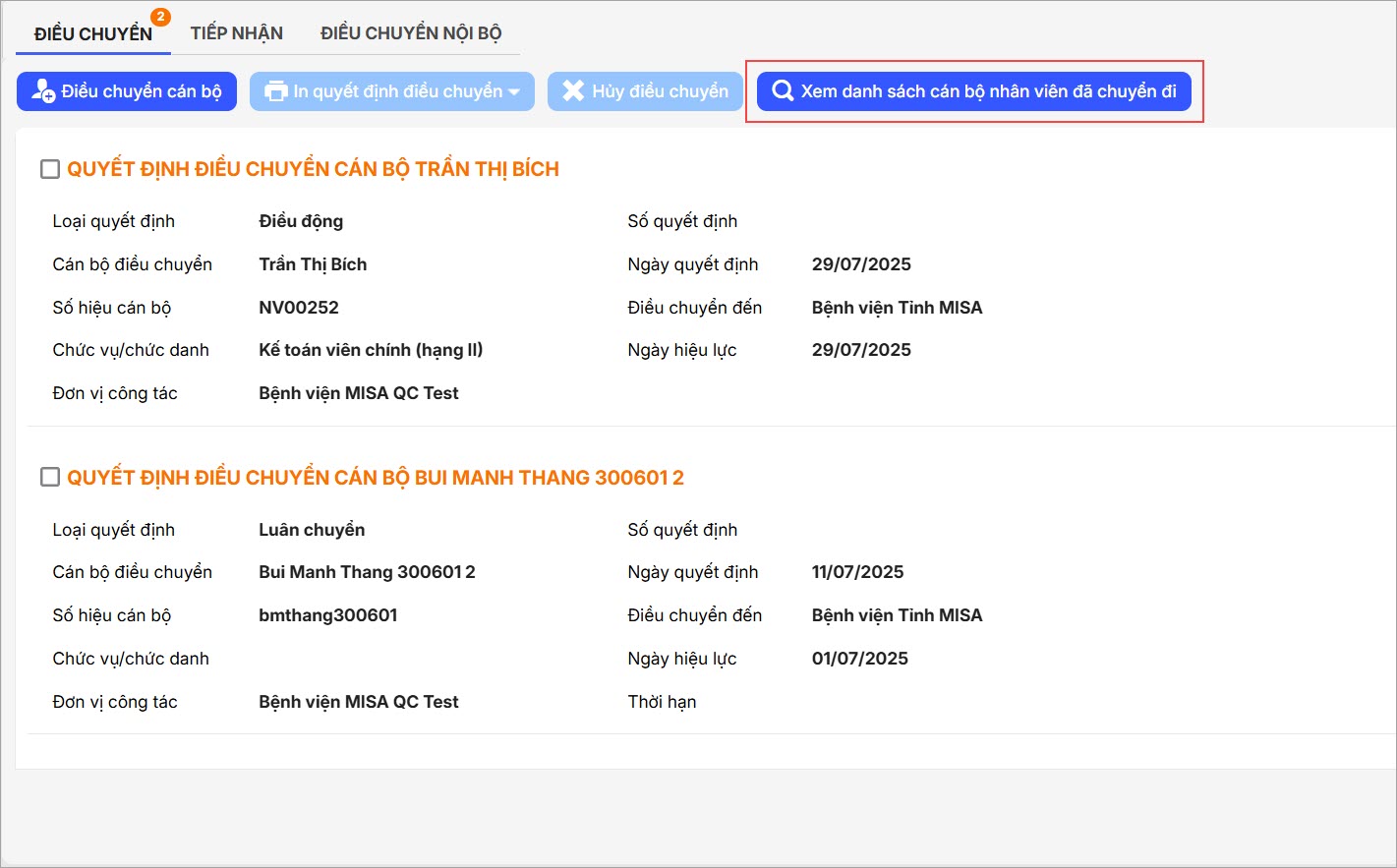1397x868 pixels.
Task: Open the In quyết định điều chuyển dropdown
Action: coord(392,91)
